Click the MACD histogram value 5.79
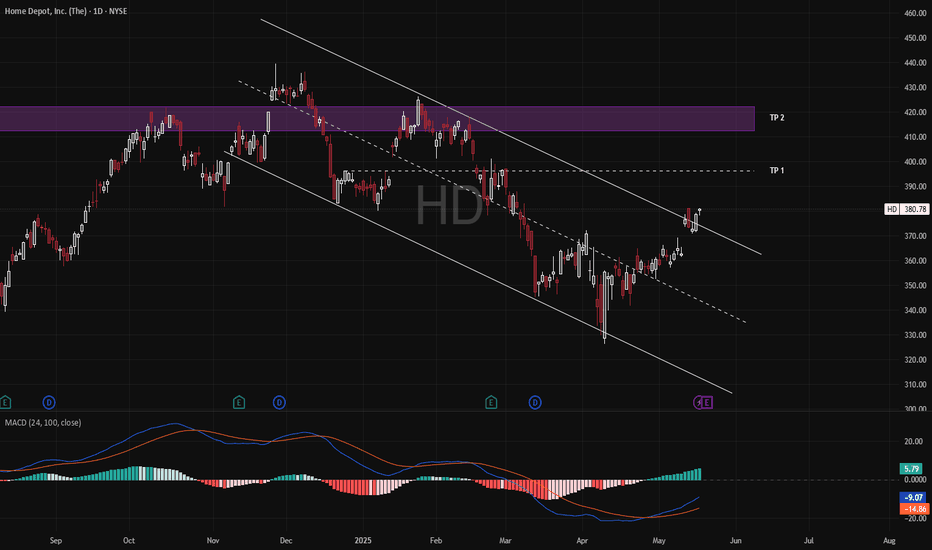The width and height of the screenshot is (932, 550). (912, 469)
